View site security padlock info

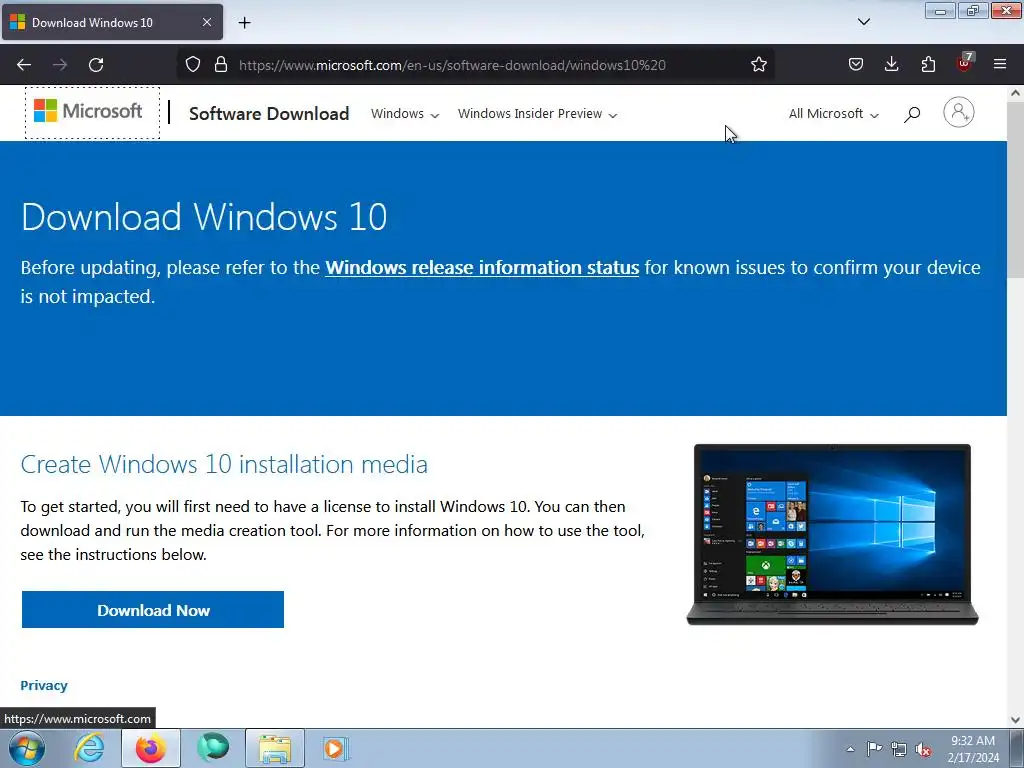221,65
